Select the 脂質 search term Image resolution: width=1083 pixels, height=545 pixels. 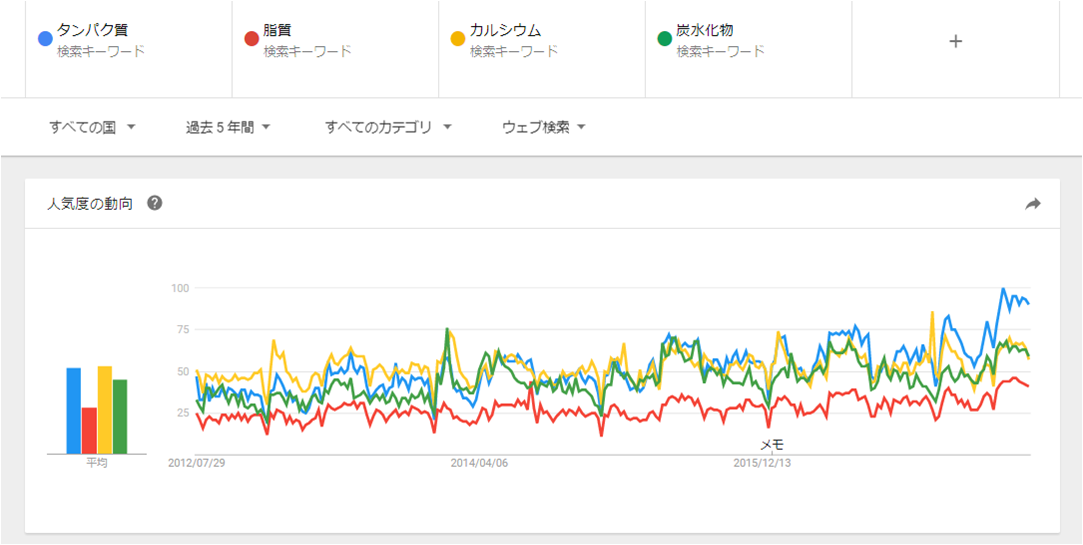click(277, 31)
